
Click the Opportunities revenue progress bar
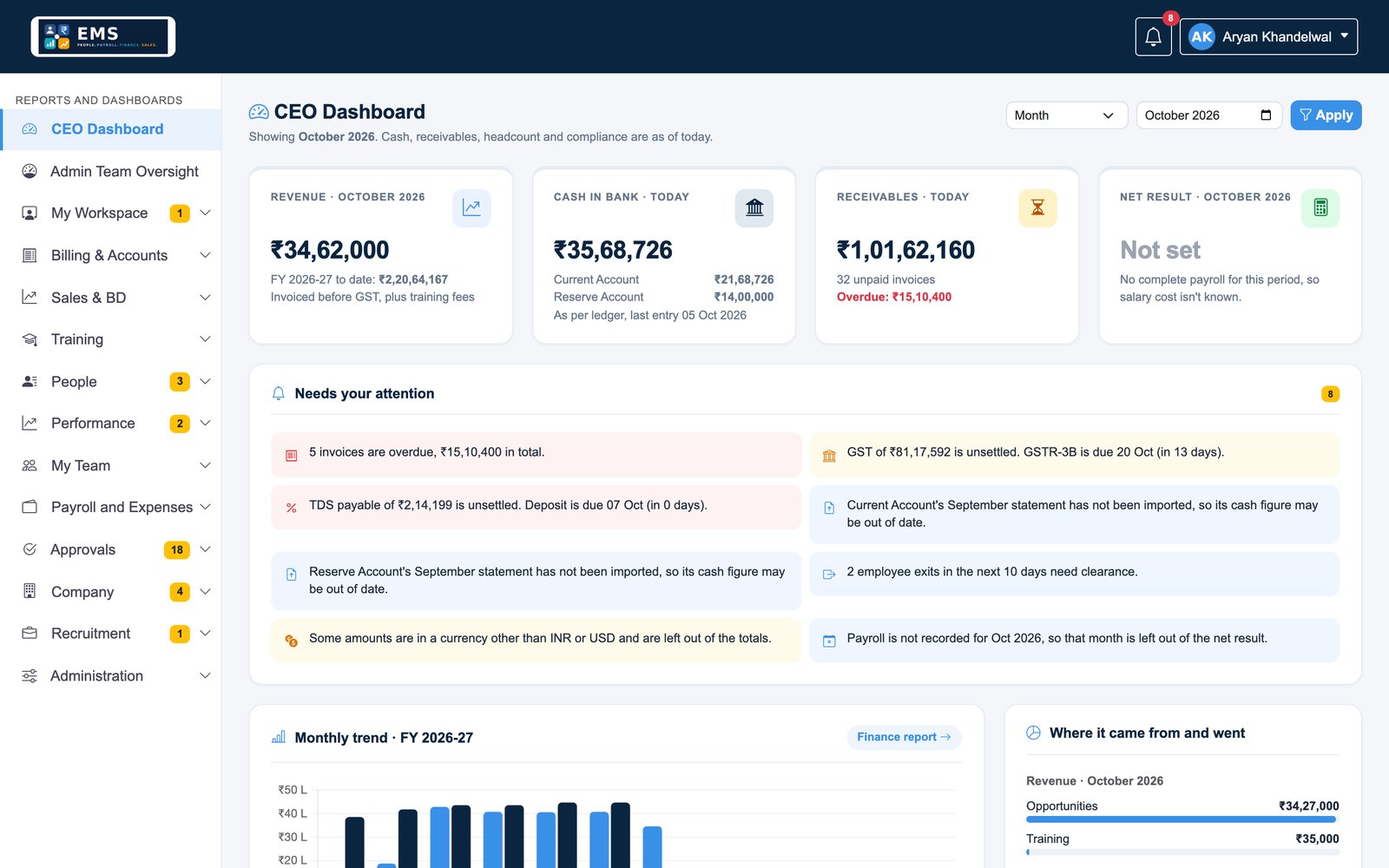1182,819
